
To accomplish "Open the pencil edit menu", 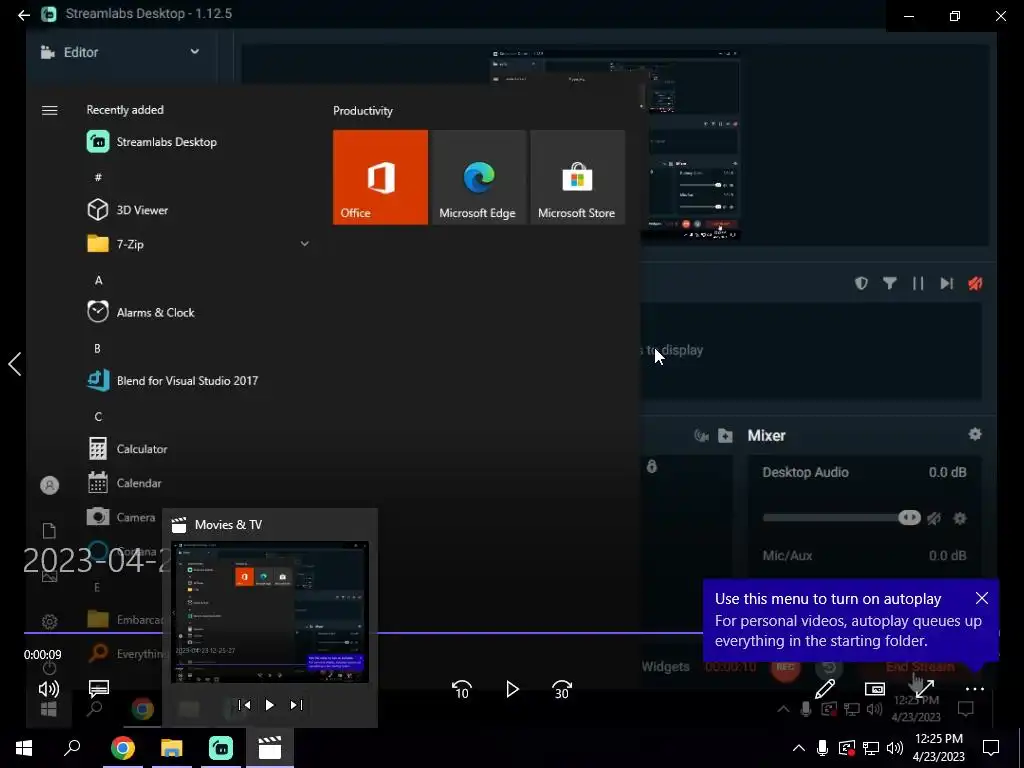I will pyautogui.click(x=825, y=688).
